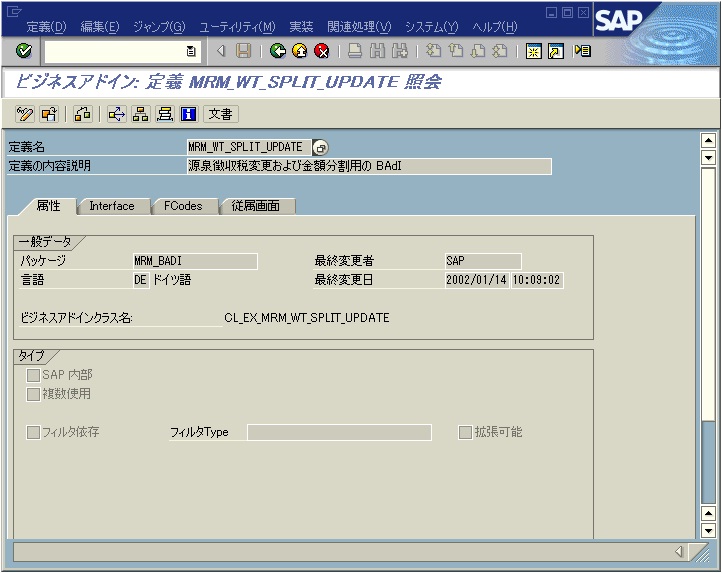Click the Create new session icon
Screen dimensions: 722x573
pyautogui.click(x=535, y=51)
